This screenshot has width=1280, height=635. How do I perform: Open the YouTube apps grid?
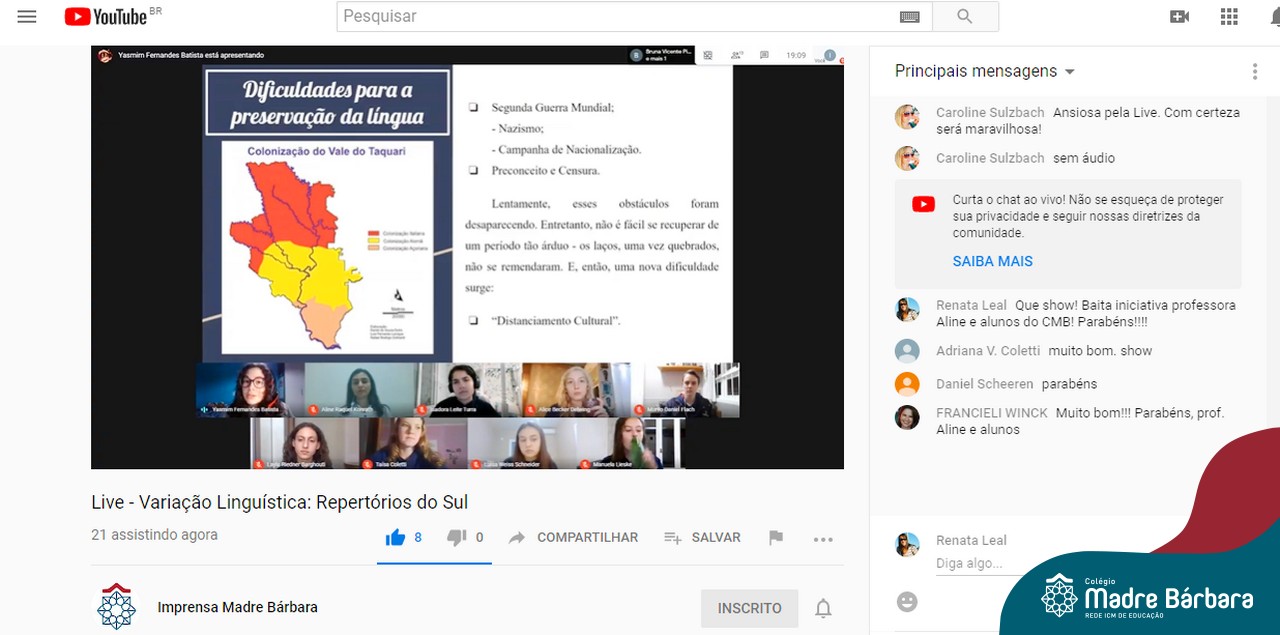coord(1229,17)
